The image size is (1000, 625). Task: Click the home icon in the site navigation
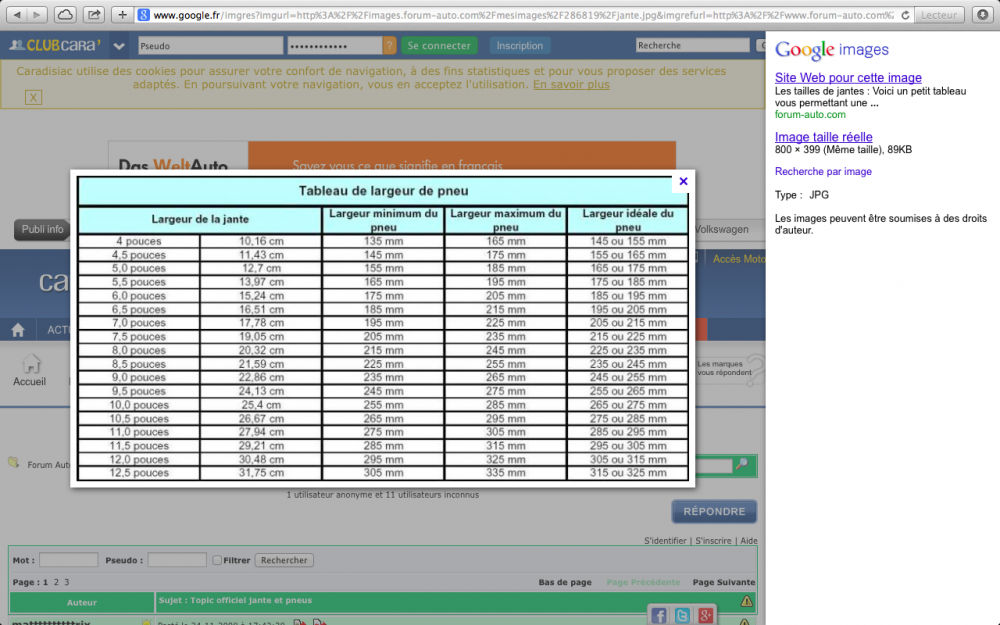coord(17,330)
